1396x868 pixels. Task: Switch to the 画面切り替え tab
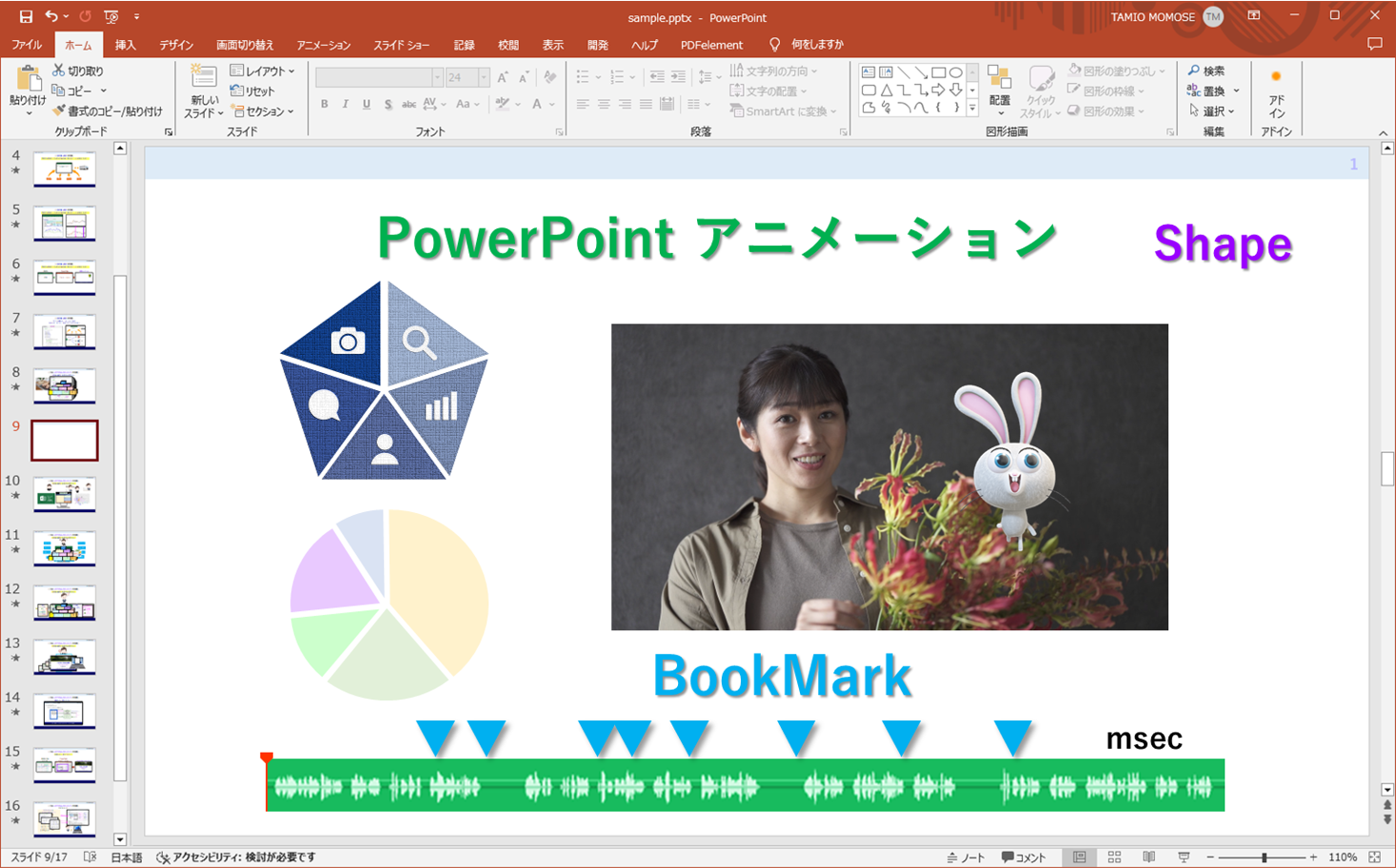click(245, 45)
